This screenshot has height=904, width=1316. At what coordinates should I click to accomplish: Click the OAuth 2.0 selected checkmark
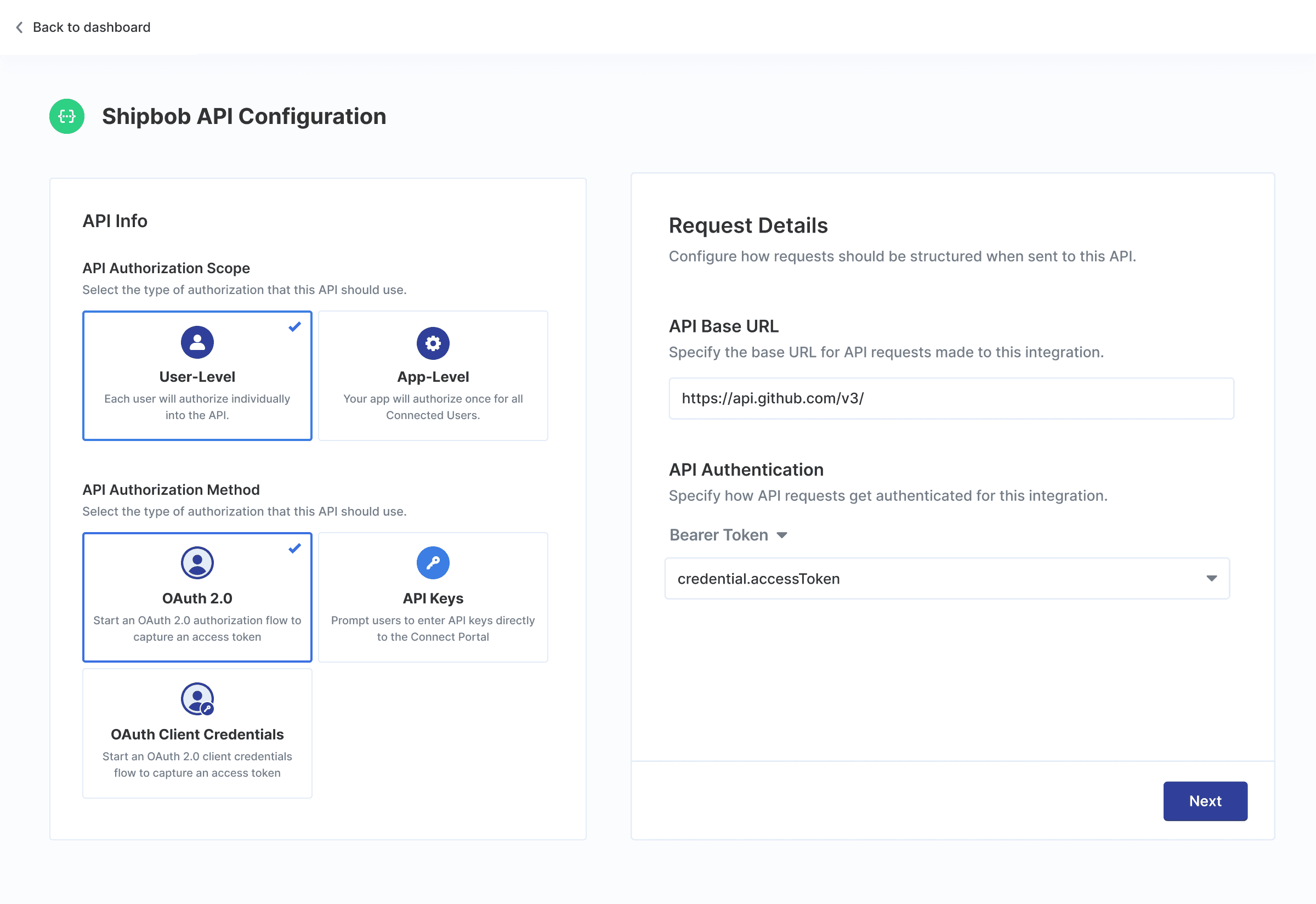click(294, 549)
